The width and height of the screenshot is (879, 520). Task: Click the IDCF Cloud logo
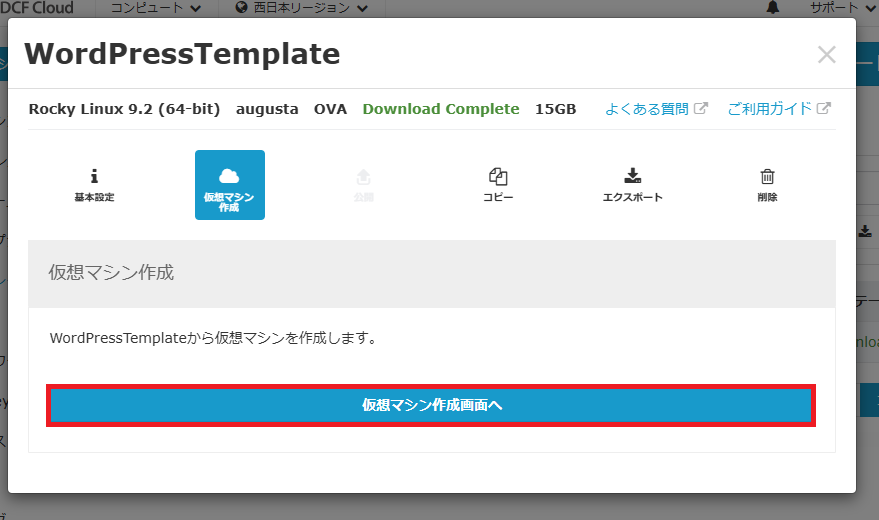tap(44, 8)
